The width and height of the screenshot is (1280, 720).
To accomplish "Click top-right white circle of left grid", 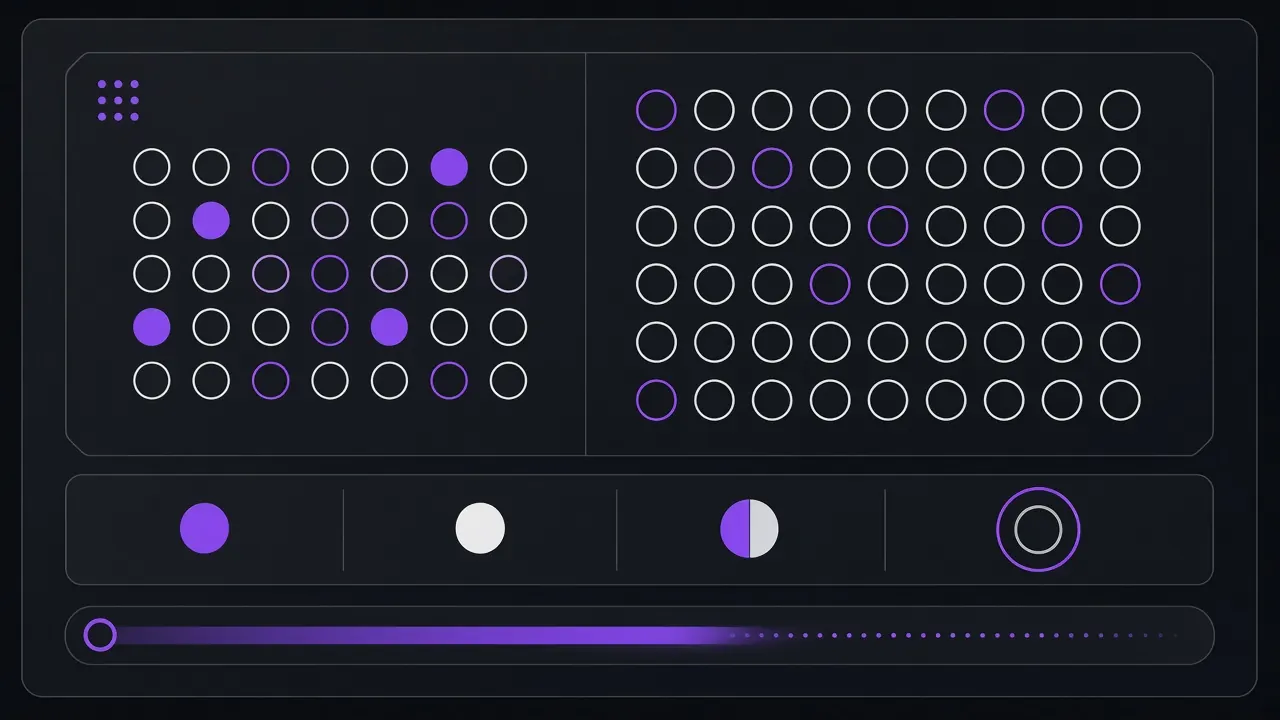I will (x=508, y=167).
